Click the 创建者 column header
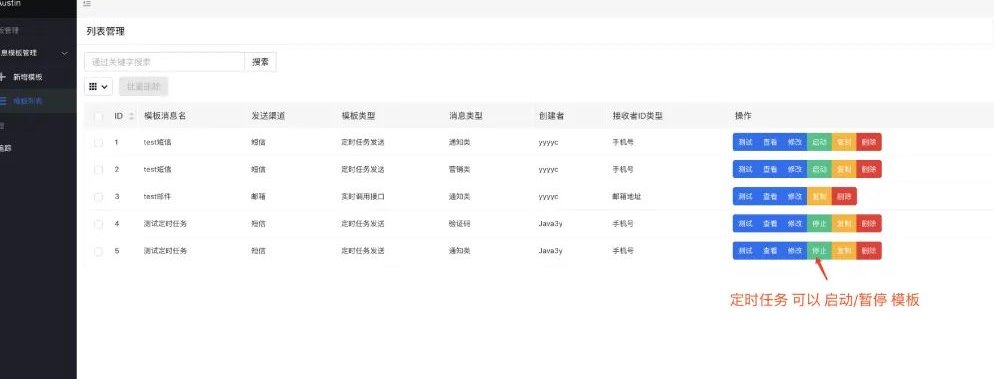The height and width of the screenshot is (379, 994). pos(552,116)
